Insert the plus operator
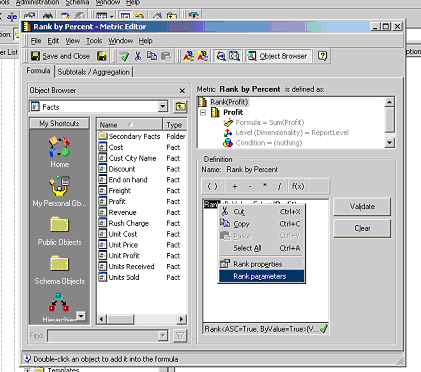This screenshot has height=372, width=421. (x=235, y=186)
